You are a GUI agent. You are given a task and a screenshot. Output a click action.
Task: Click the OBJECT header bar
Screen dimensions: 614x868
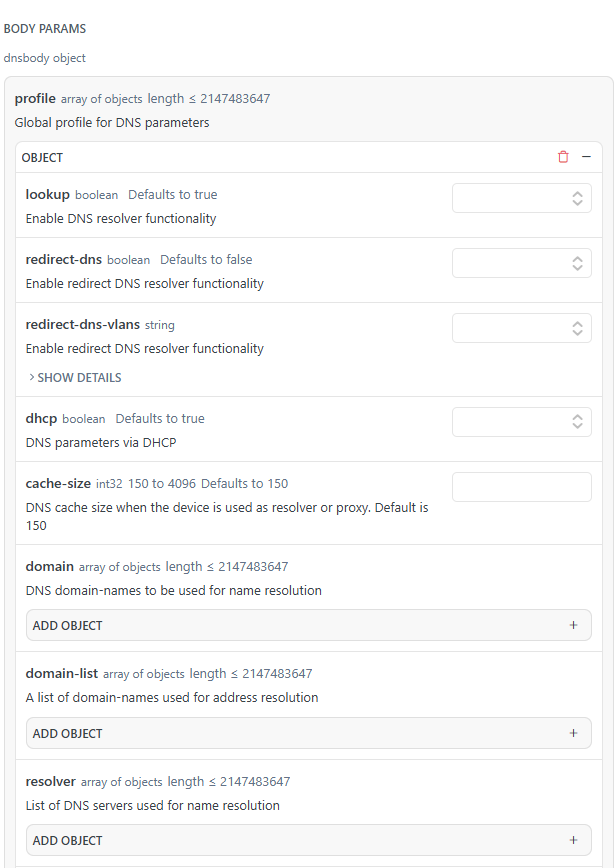(309, 157)
